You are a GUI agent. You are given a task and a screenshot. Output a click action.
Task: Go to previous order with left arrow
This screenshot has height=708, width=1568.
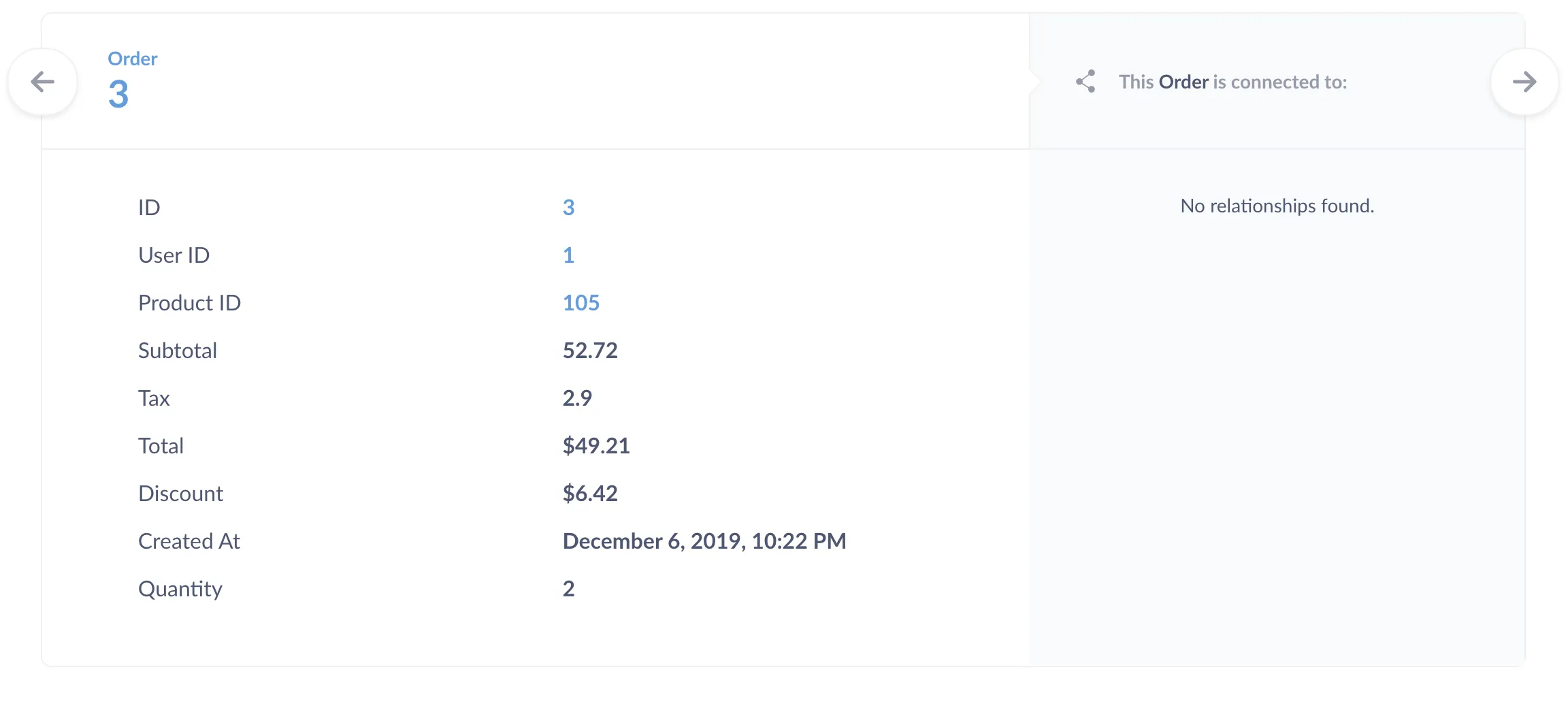(42, 82)
